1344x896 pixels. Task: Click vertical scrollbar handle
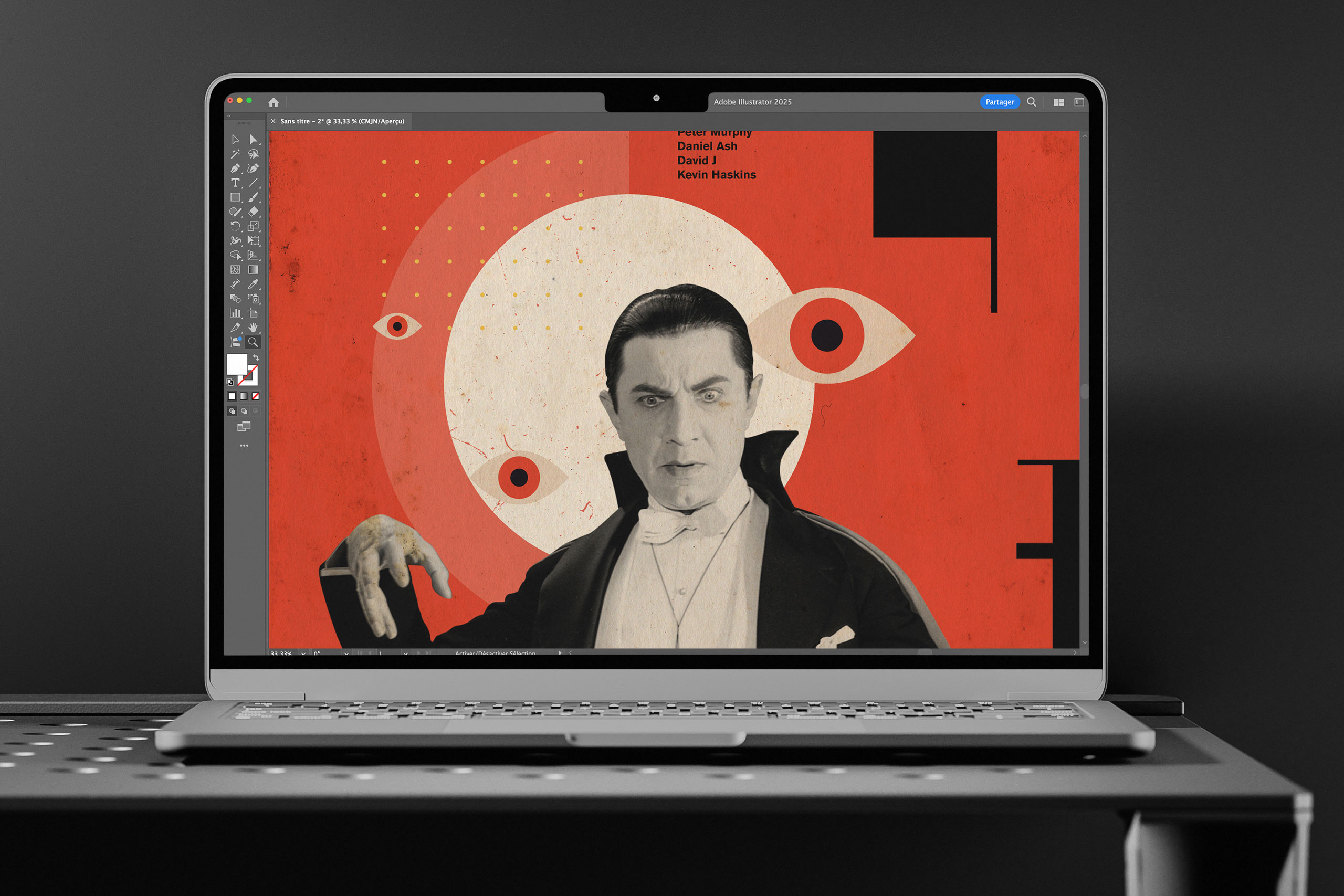[x=1084, y=392]
